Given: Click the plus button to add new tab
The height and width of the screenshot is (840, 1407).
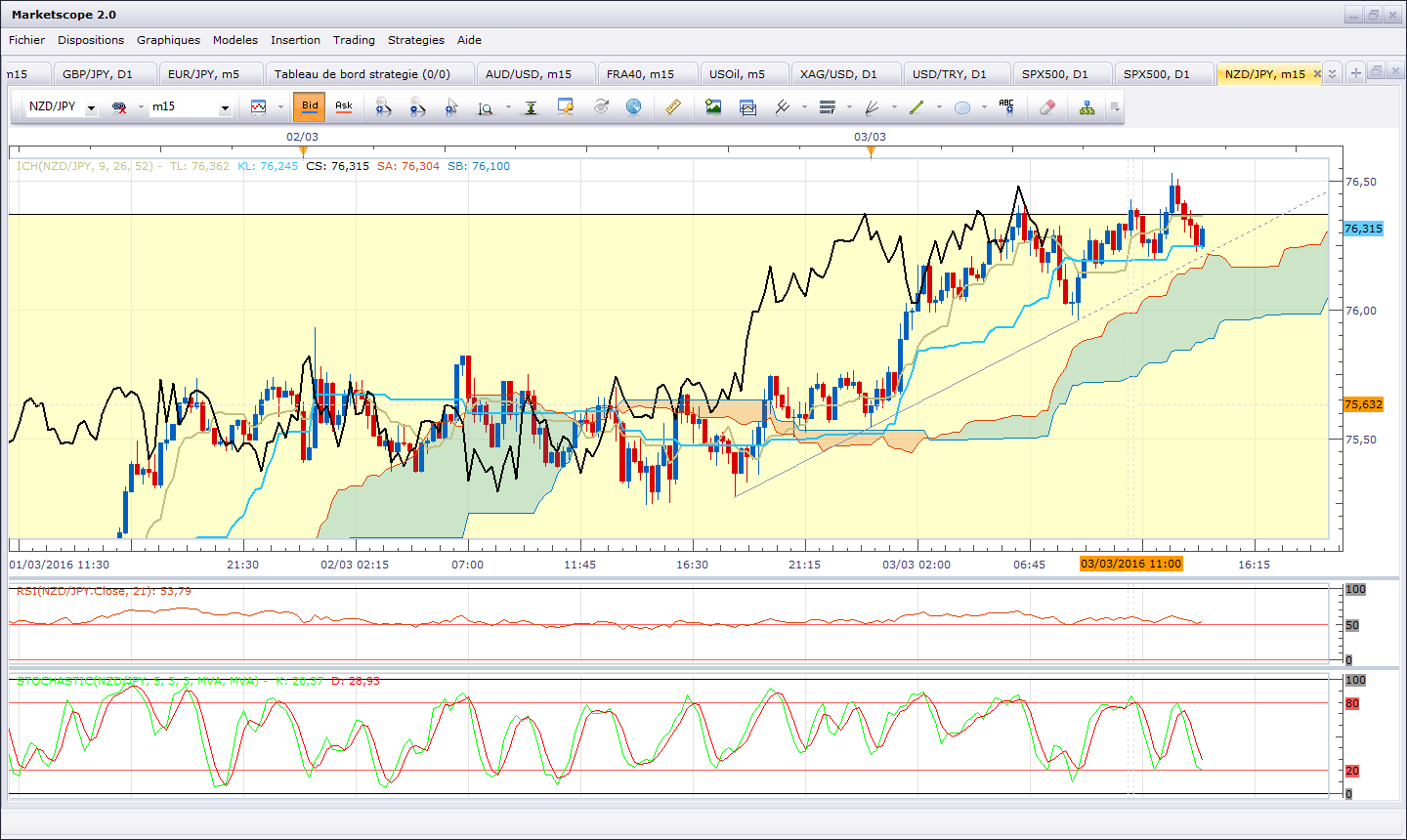Looking at the screenshot, I should point(1355,73).
